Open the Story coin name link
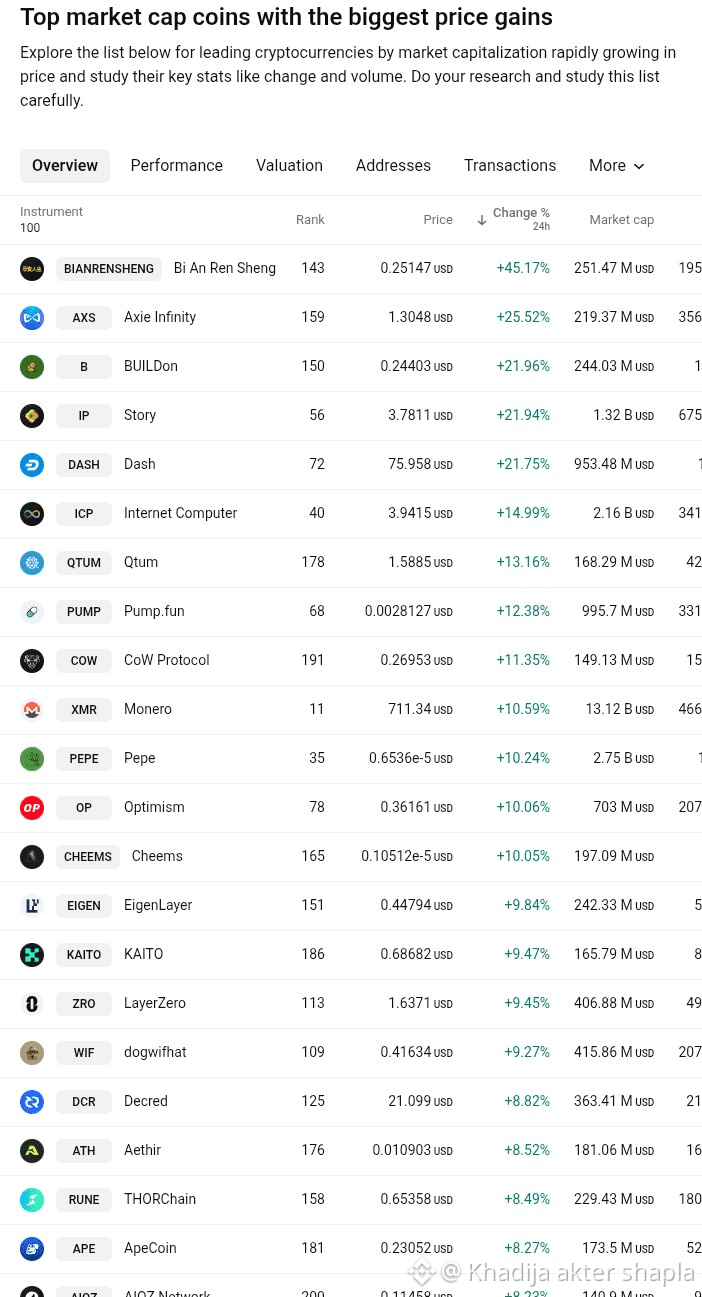The width and height of the screenshot is (702, 1297). 140,415
